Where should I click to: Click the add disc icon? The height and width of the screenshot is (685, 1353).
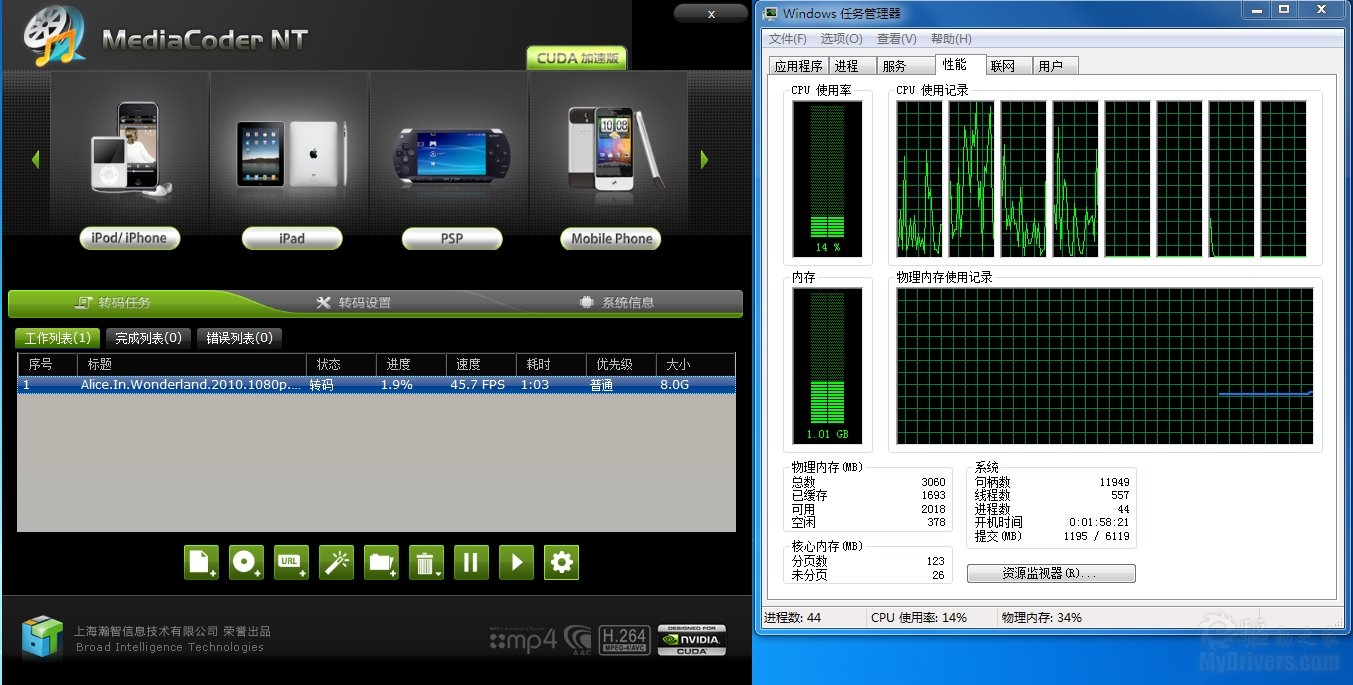point(246,562)
